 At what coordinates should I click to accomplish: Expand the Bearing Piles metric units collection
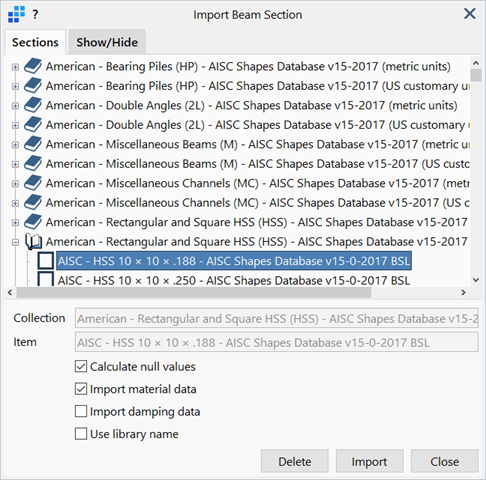point(15,67)
